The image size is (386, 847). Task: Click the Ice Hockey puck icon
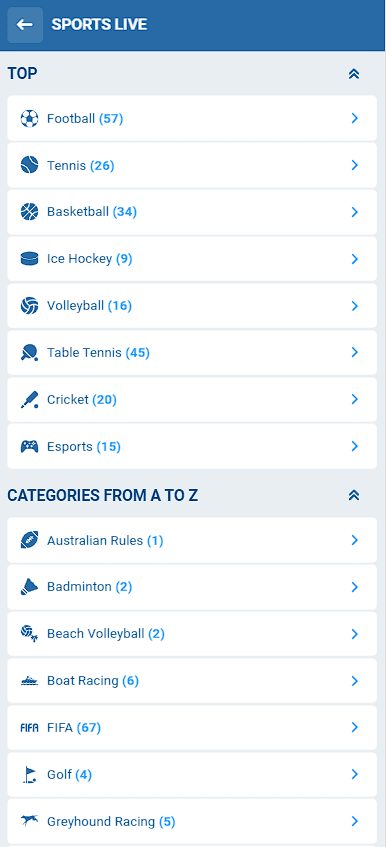tap(29, 259)
